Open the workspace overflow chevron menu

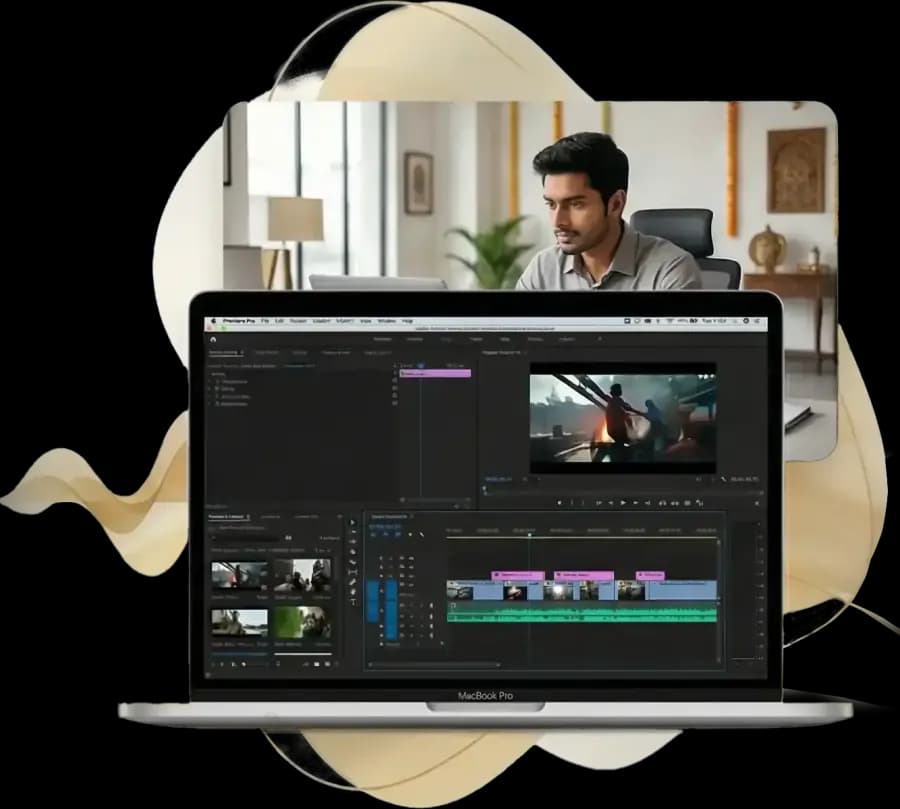(600, 339)
